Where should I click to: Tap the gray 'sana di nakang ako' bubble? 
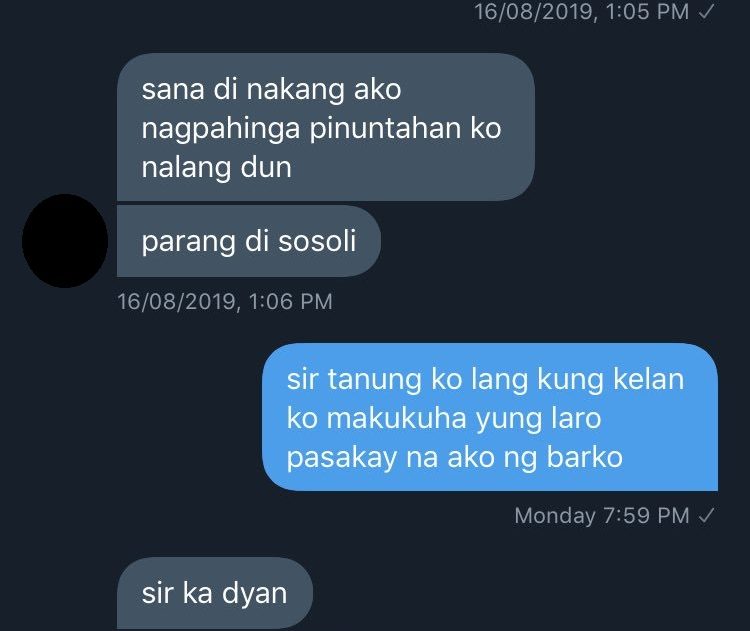click(x=326, y=127)
